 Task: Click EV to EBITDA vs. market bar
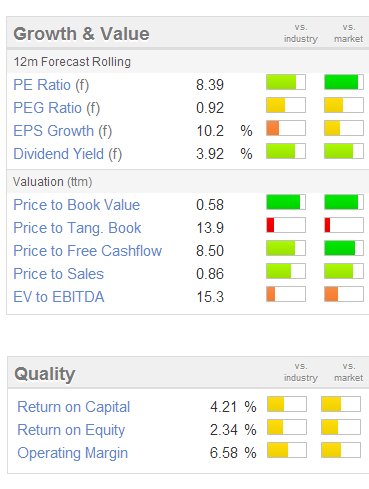[x=344, y=294]
